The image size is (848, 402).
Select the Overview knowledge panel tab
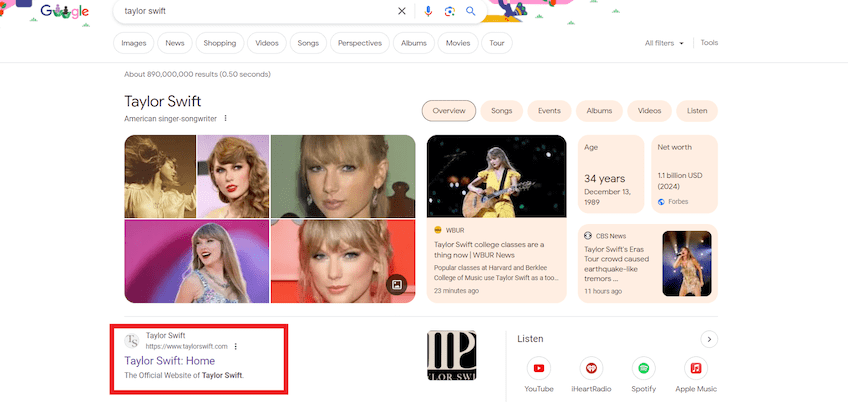point(449,111)
